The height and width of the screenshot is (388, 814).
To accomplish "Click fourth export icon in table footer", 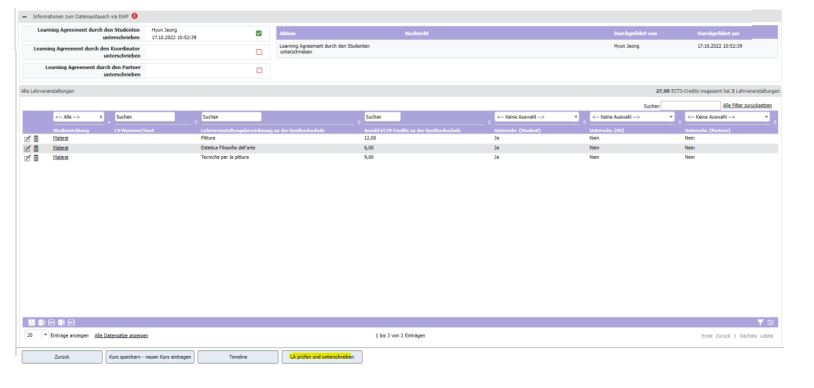I will 61,323.
